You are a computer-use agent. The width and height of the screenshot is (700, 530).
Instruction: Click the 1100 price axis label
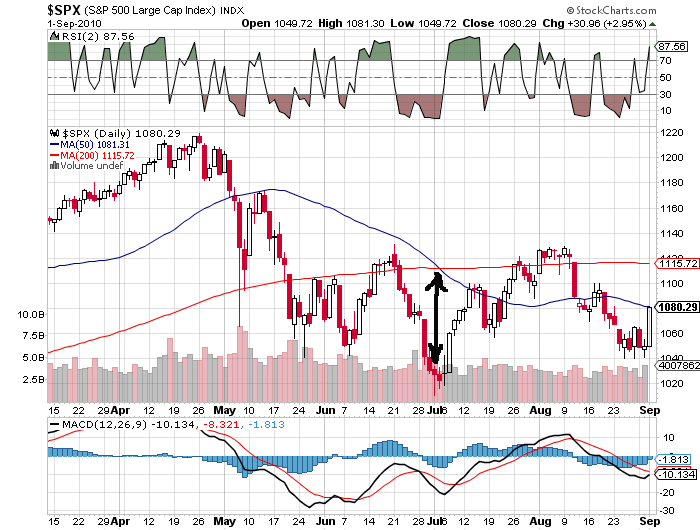point(671,283)
